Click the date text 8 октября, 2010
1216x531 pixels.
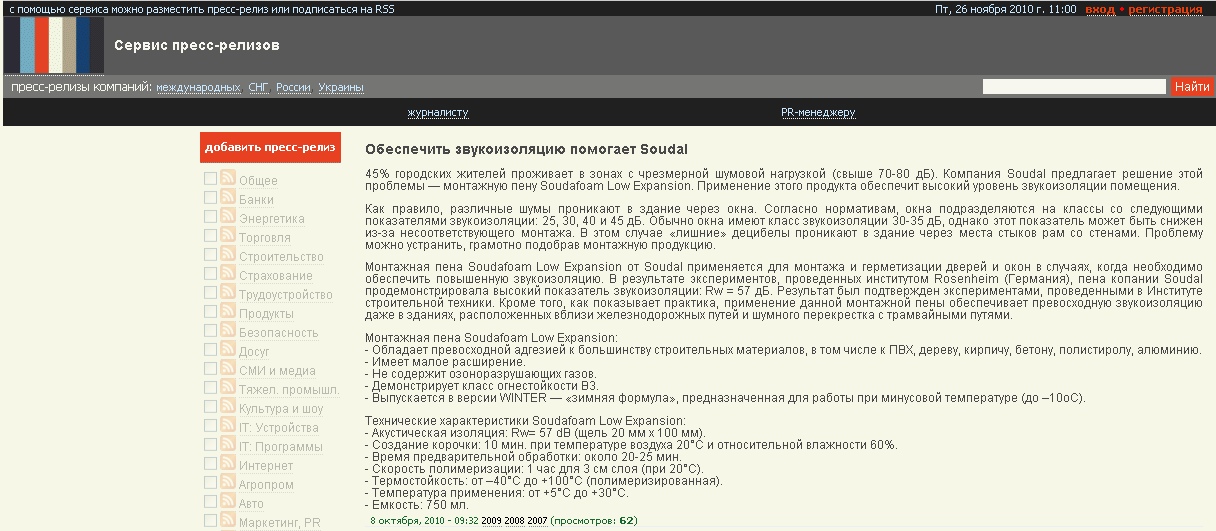pyautogui.click(x=408, y=520)
